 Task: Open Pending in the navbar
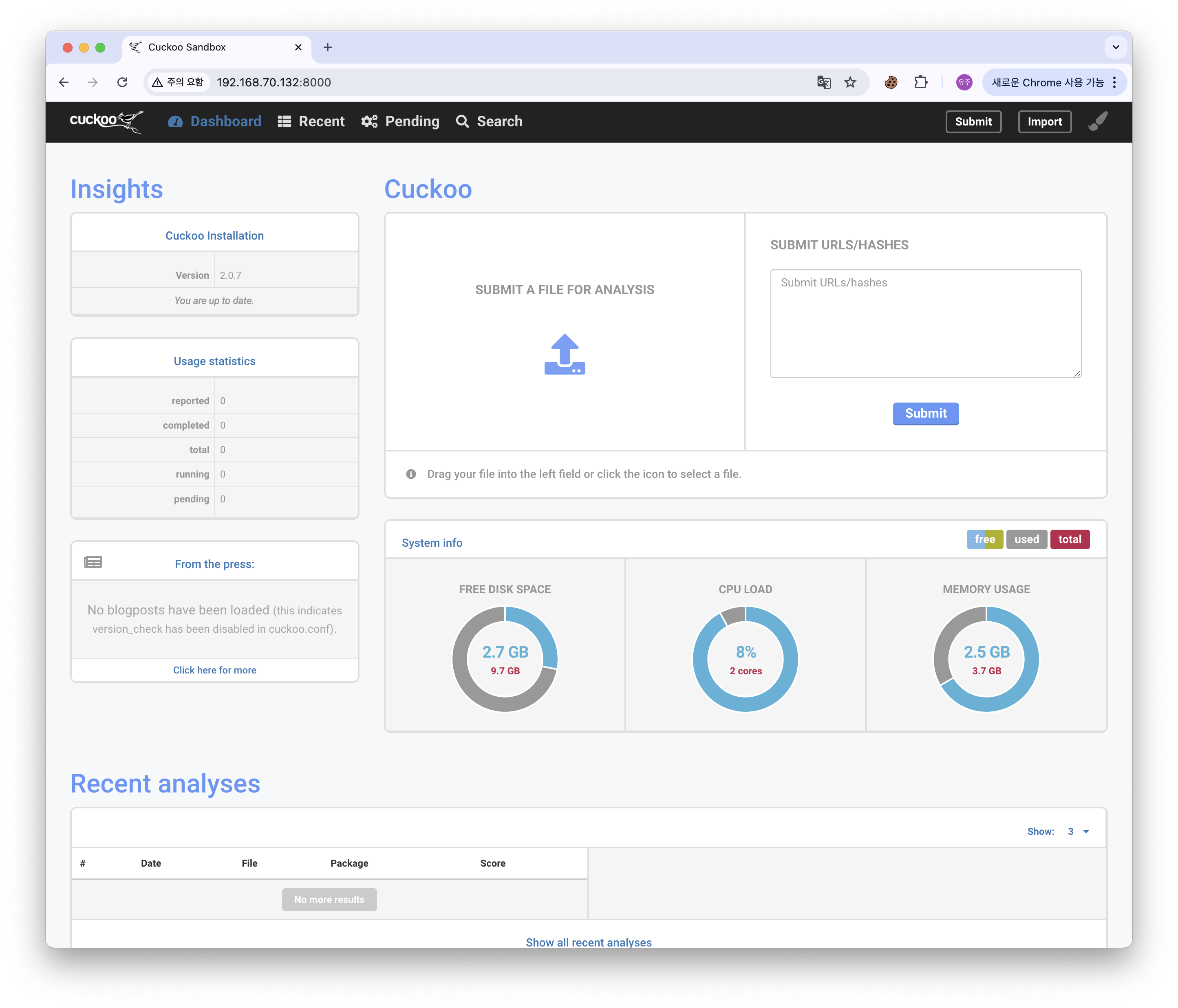point(401,121)
